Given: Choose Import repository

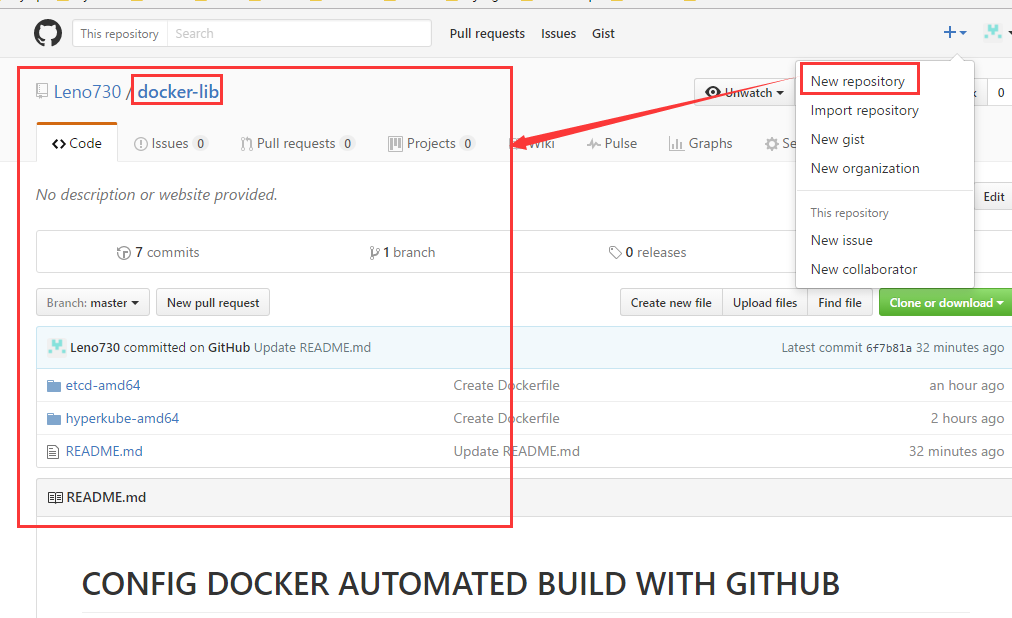Looking at the screenshot, I should click(x=864, y=110).
